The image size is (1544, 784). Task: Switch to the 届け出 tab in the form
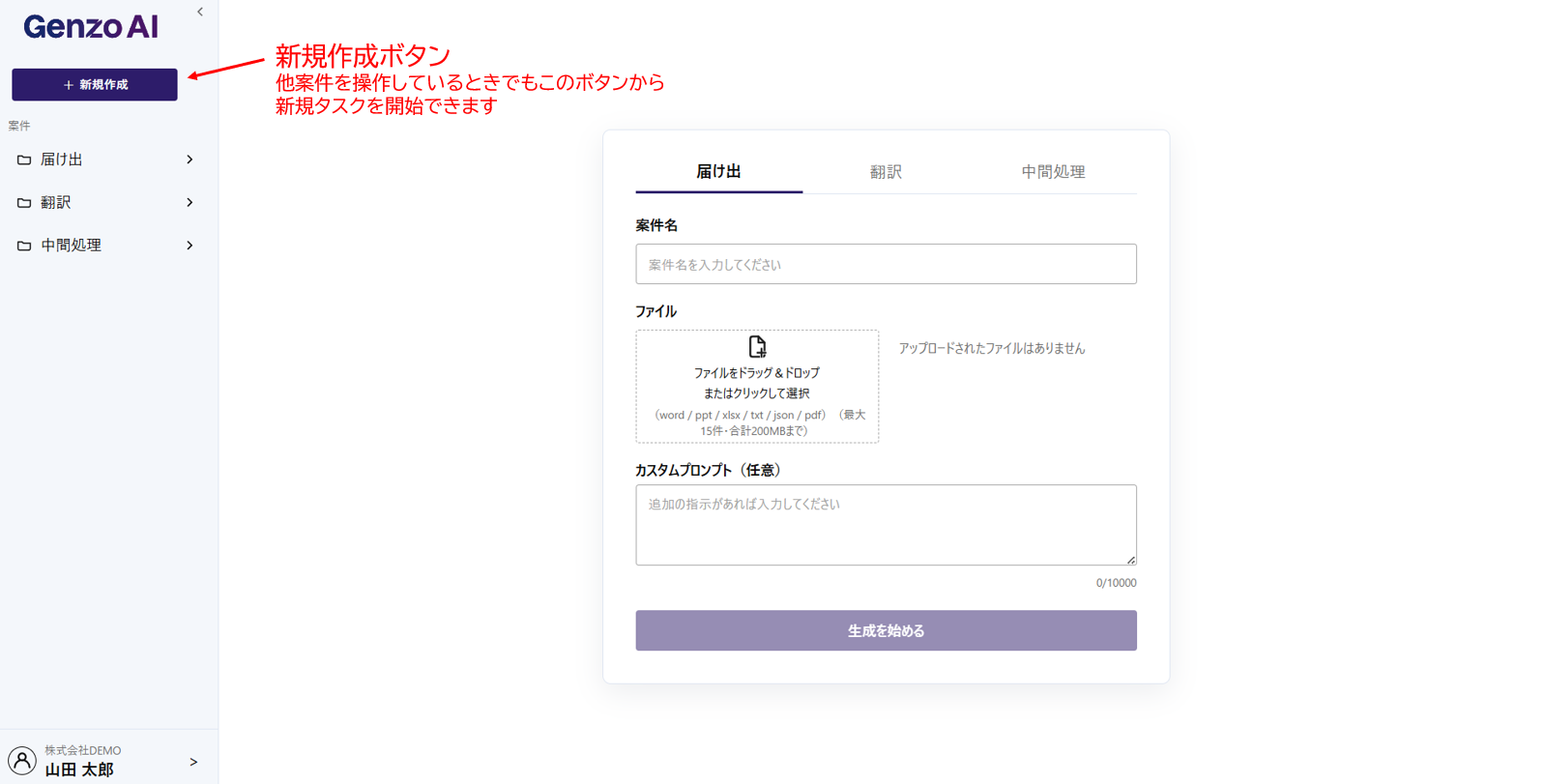tap(718, 171)
